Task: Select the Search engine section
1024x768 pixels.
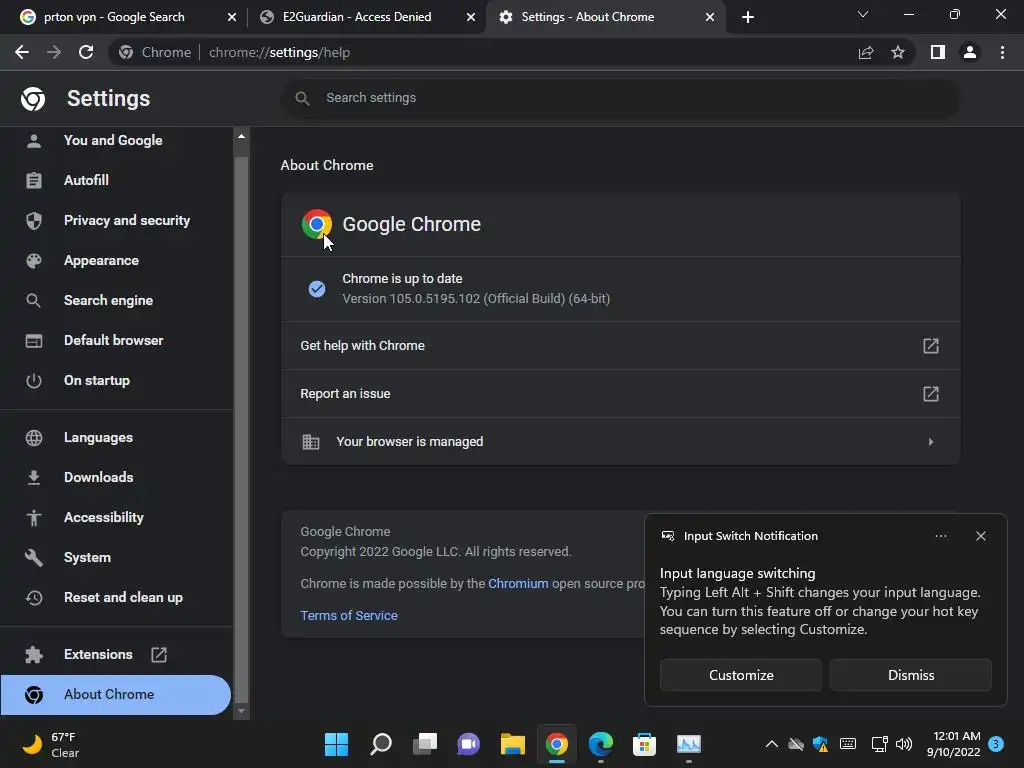Action: tap(108, 300)
